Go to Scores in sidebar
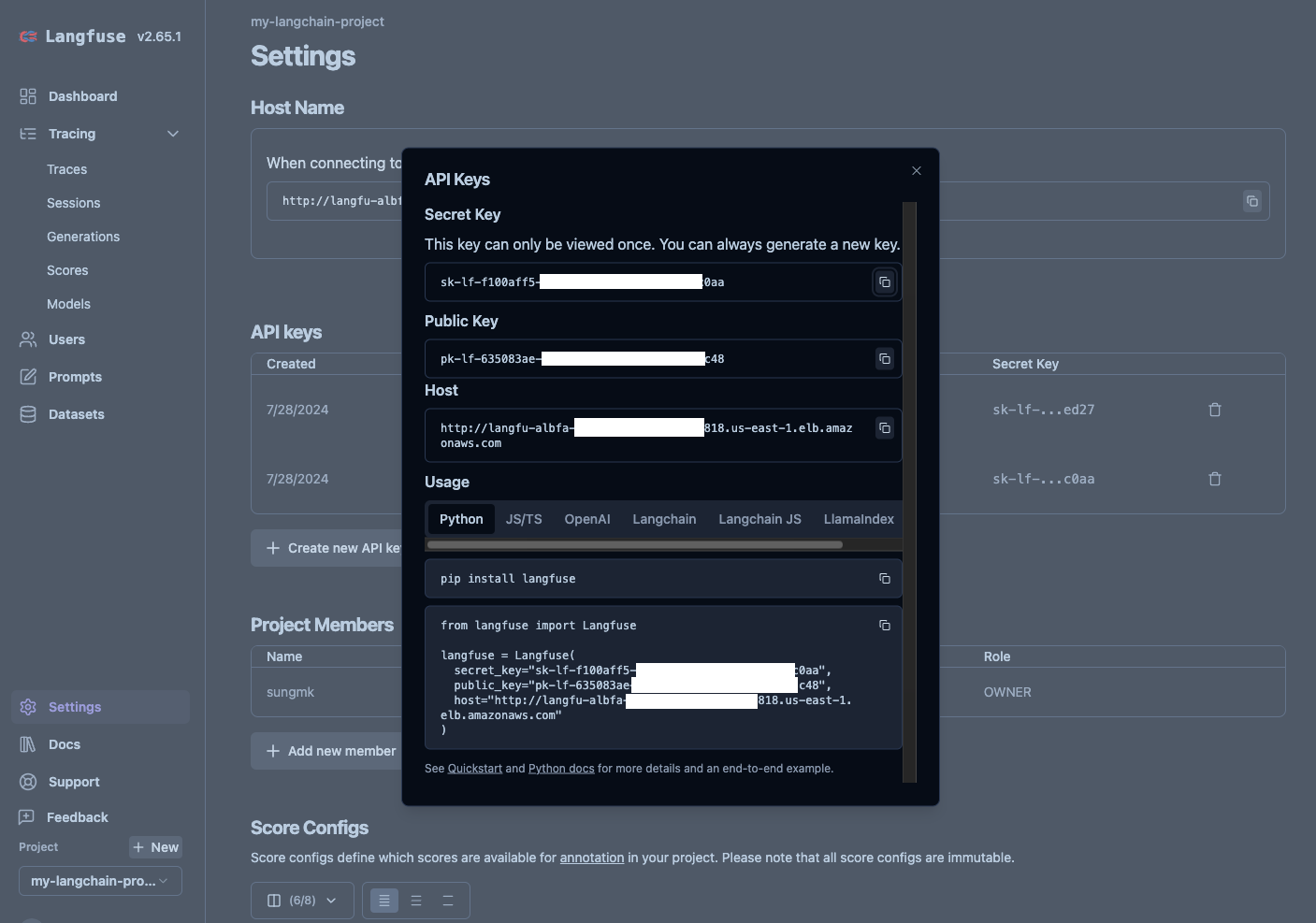This screenshot has width=1316, height=923. point(67,270)
